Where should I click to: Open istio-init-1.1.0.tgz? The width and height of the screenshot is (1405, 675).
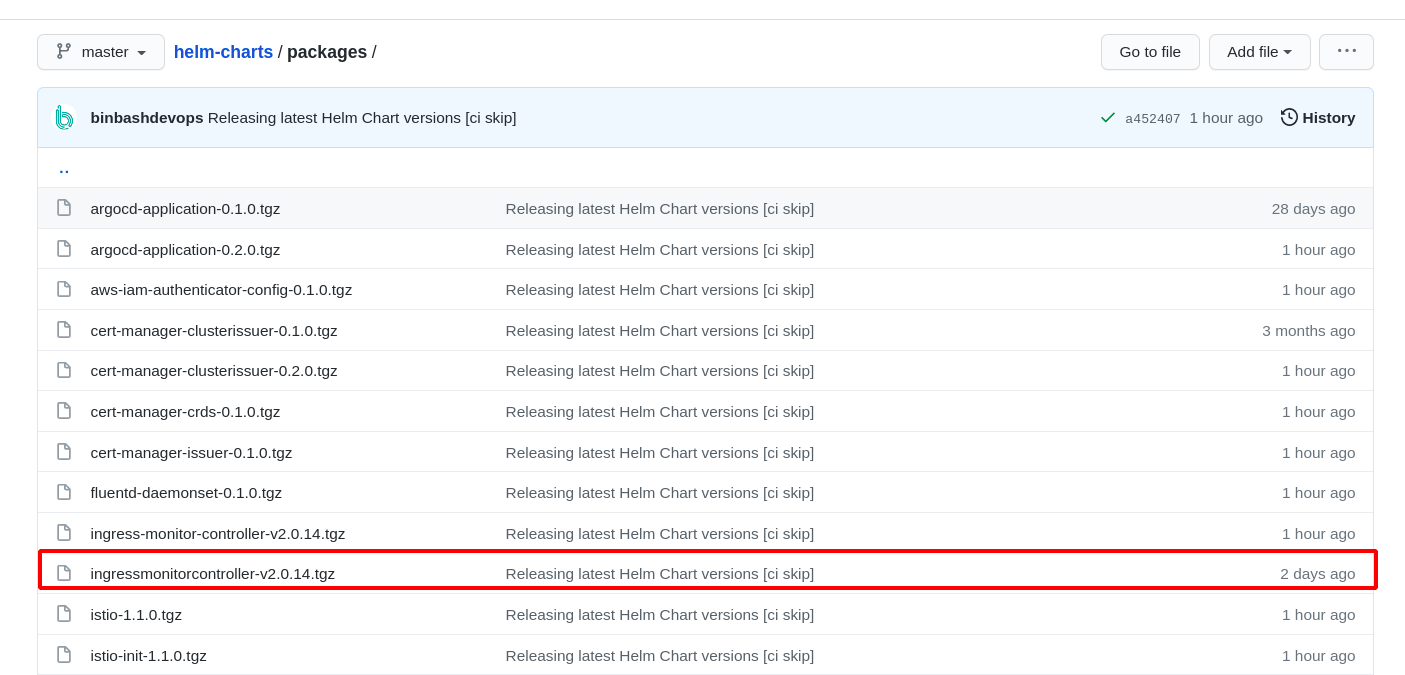[149, 656]
